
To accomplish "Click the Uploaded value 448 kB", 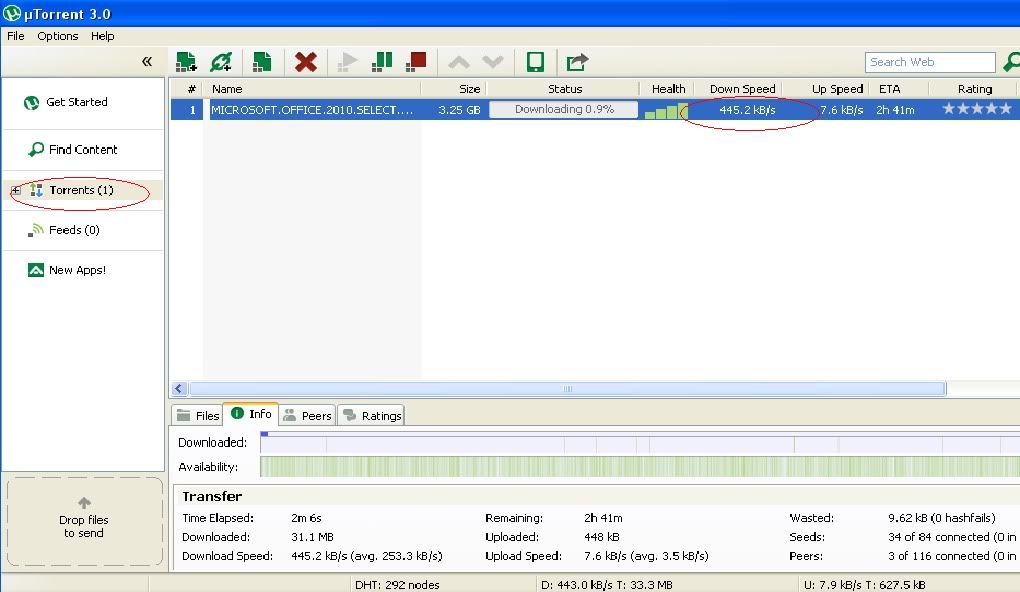I will point(602,537).
